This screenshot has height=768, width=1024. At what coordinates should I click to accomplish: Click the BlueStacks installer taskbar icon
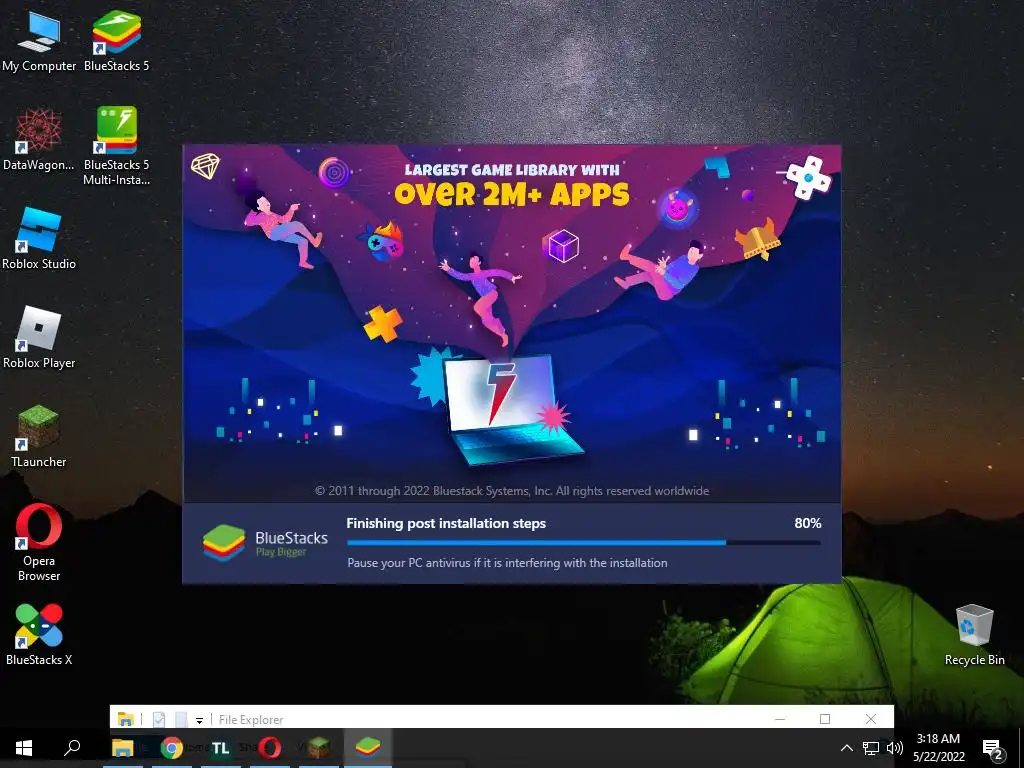(x=368, y=748)
